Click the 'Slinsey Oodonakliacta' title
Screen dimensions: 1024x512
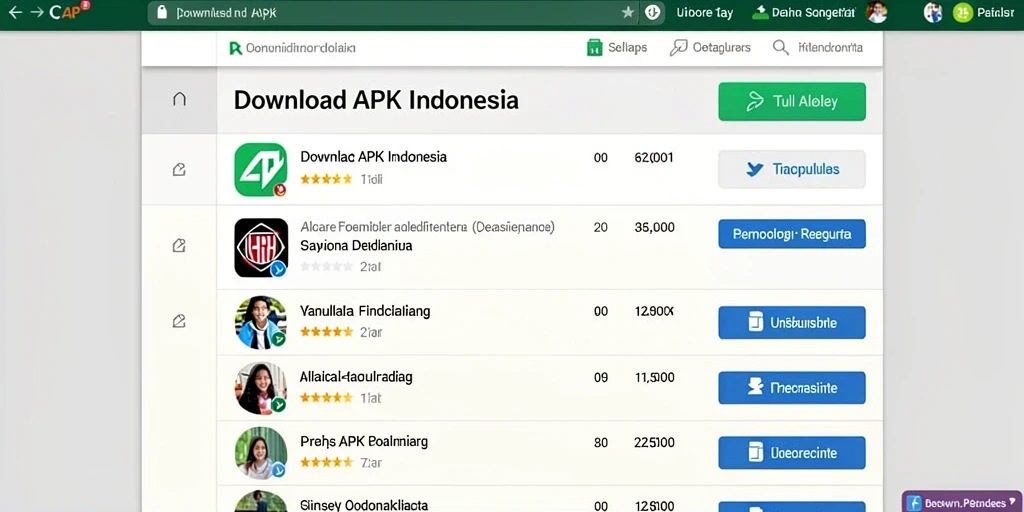click(364, 505)
